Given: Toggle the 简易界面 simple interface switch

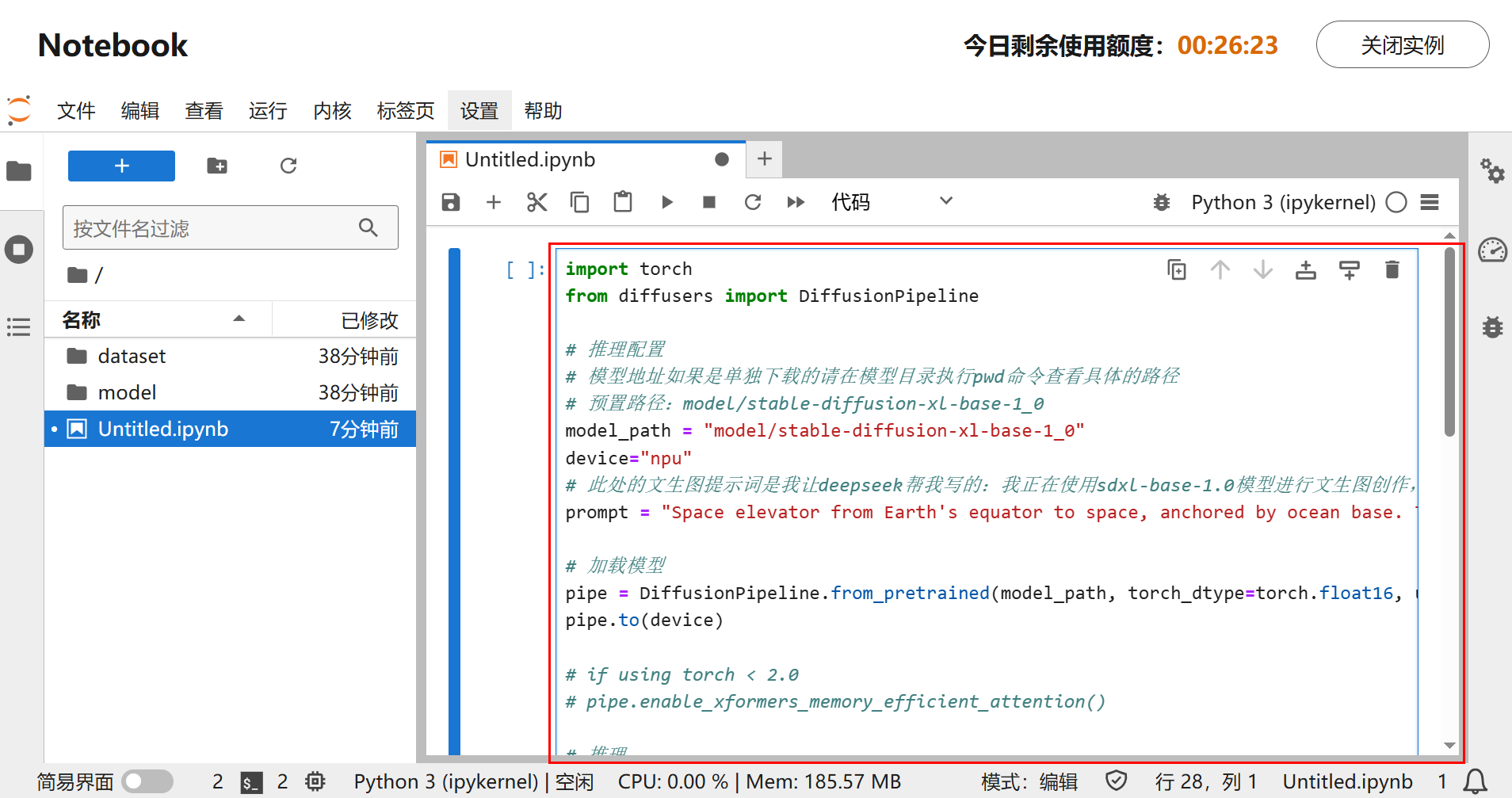Looking at the screenshot, I should (x=148, y=781).
